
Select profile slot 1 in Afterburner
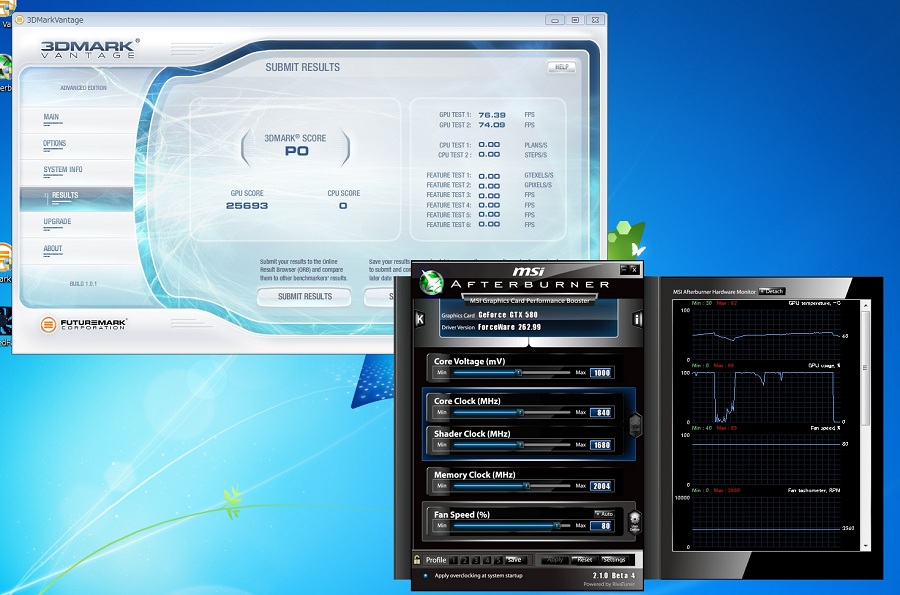coord(454,560)
